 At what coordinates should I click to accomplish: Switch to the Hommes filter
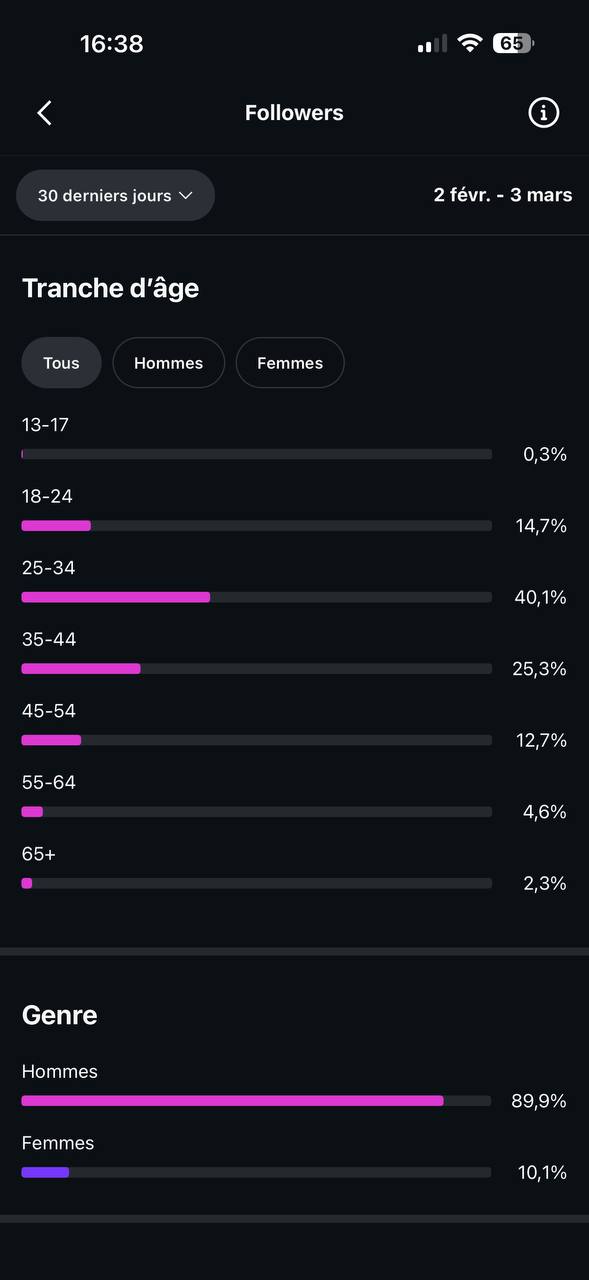click(168, 362)
